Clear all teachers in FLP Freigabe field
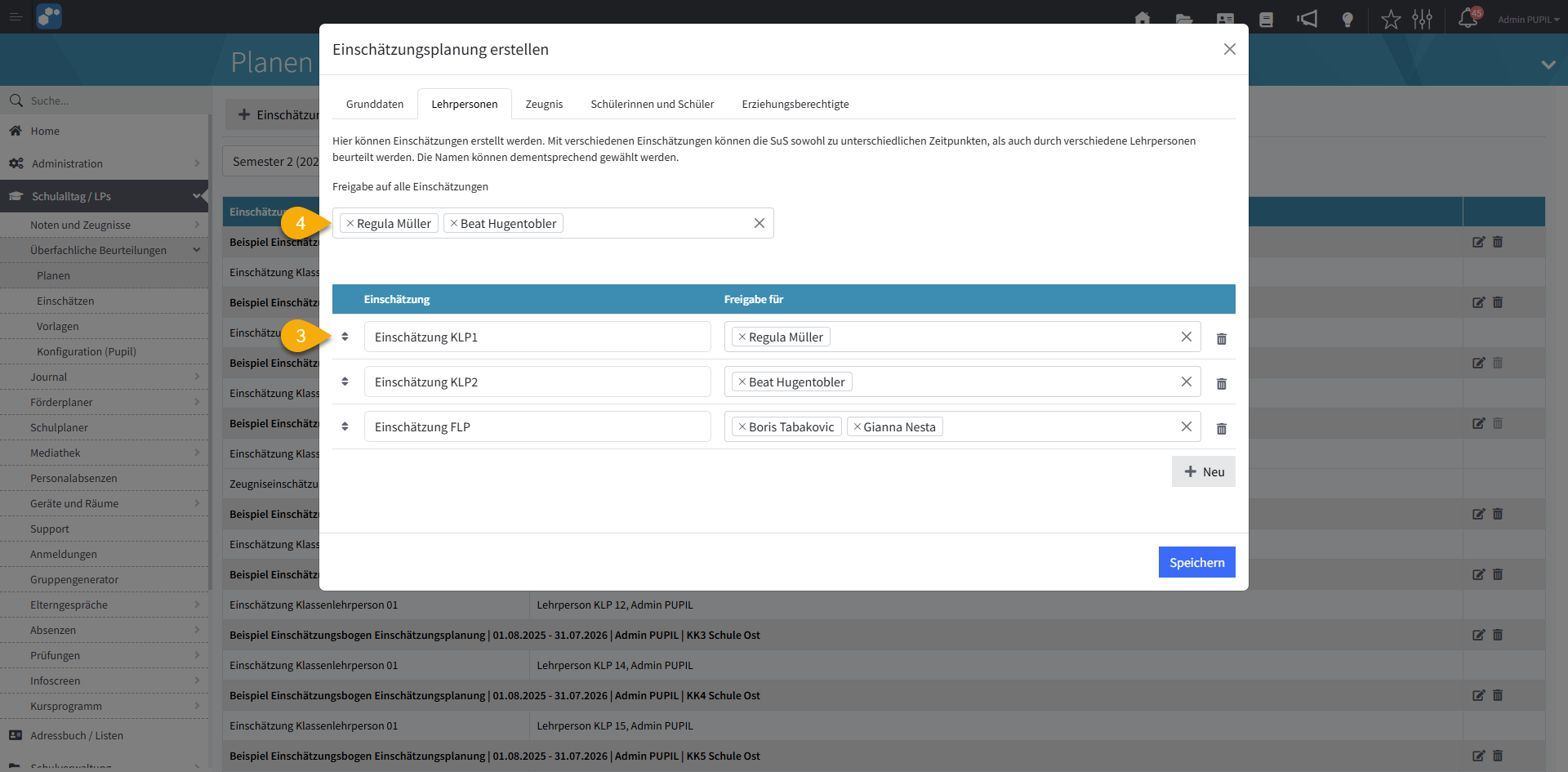The height and width of the screenshot is (772, 1568). (x=1187, y=426)
